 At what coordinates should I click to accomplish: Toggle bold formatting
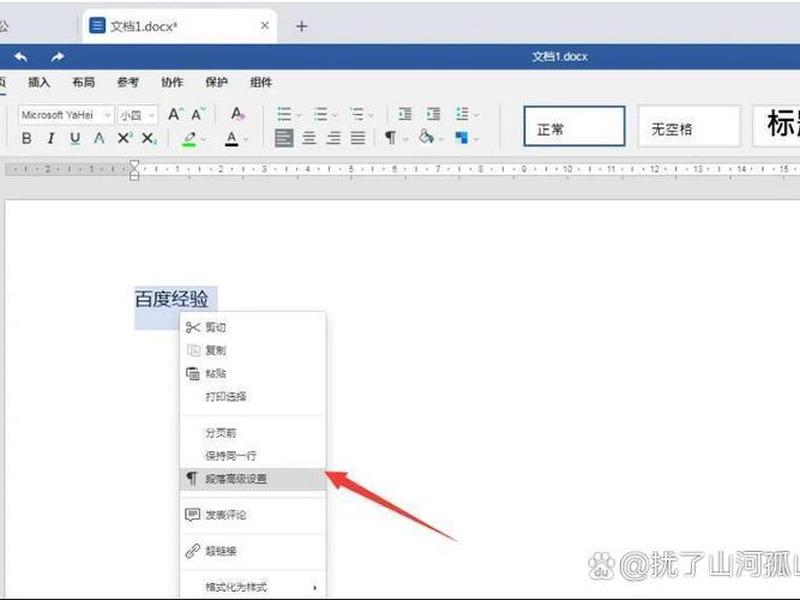27,138
